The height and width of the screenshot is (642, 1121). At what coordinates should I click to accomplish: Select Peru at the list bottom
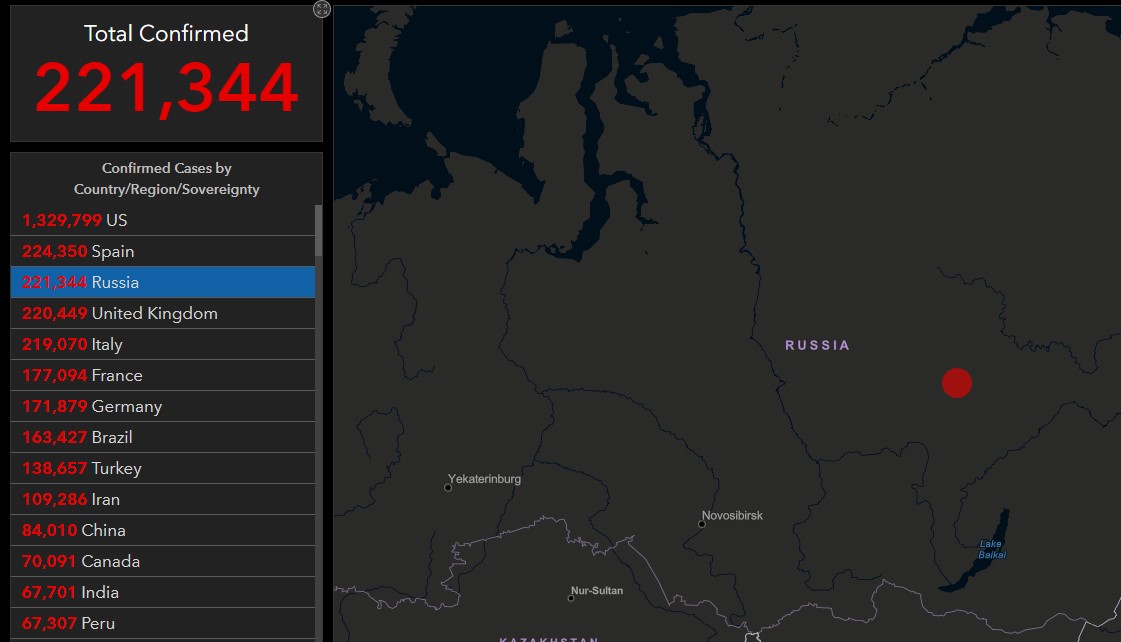coord(163,623)
